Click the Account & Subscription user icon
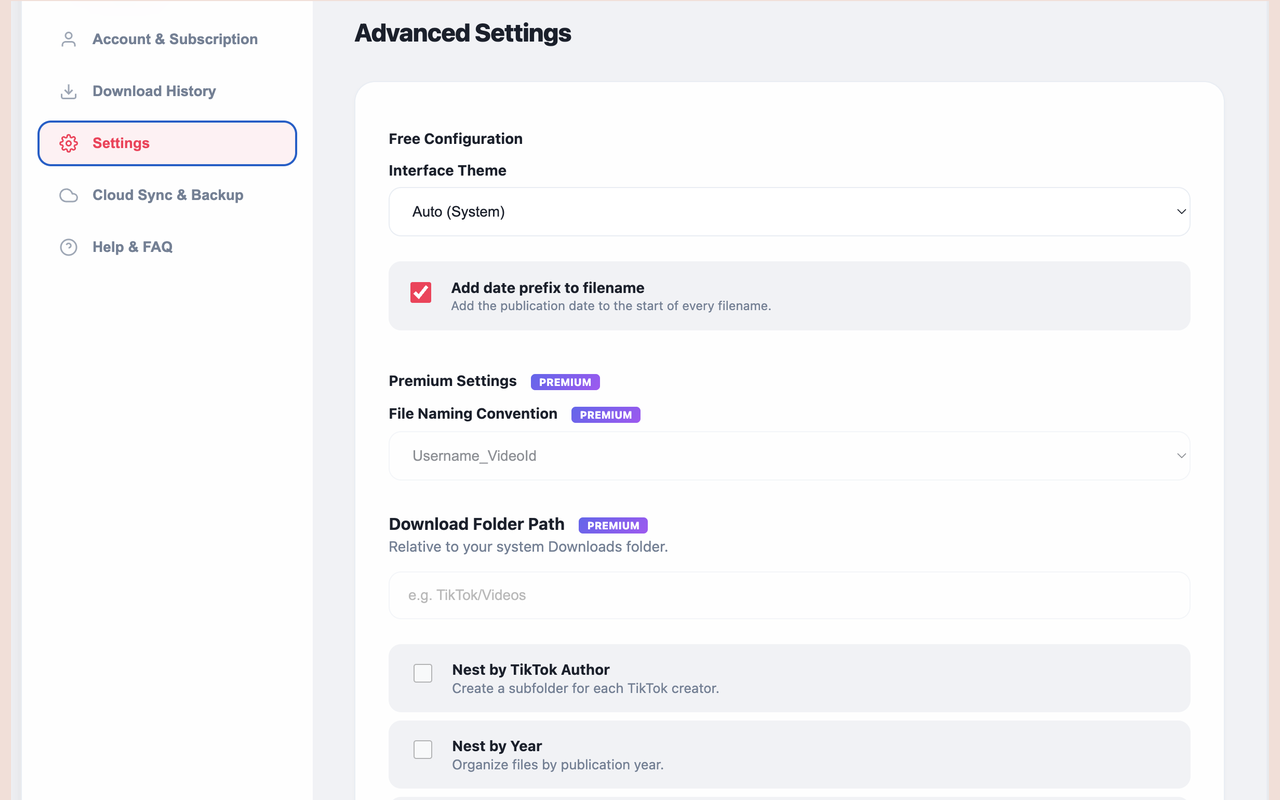This screenshot has width=1280, height=800. tap(68, 39)
